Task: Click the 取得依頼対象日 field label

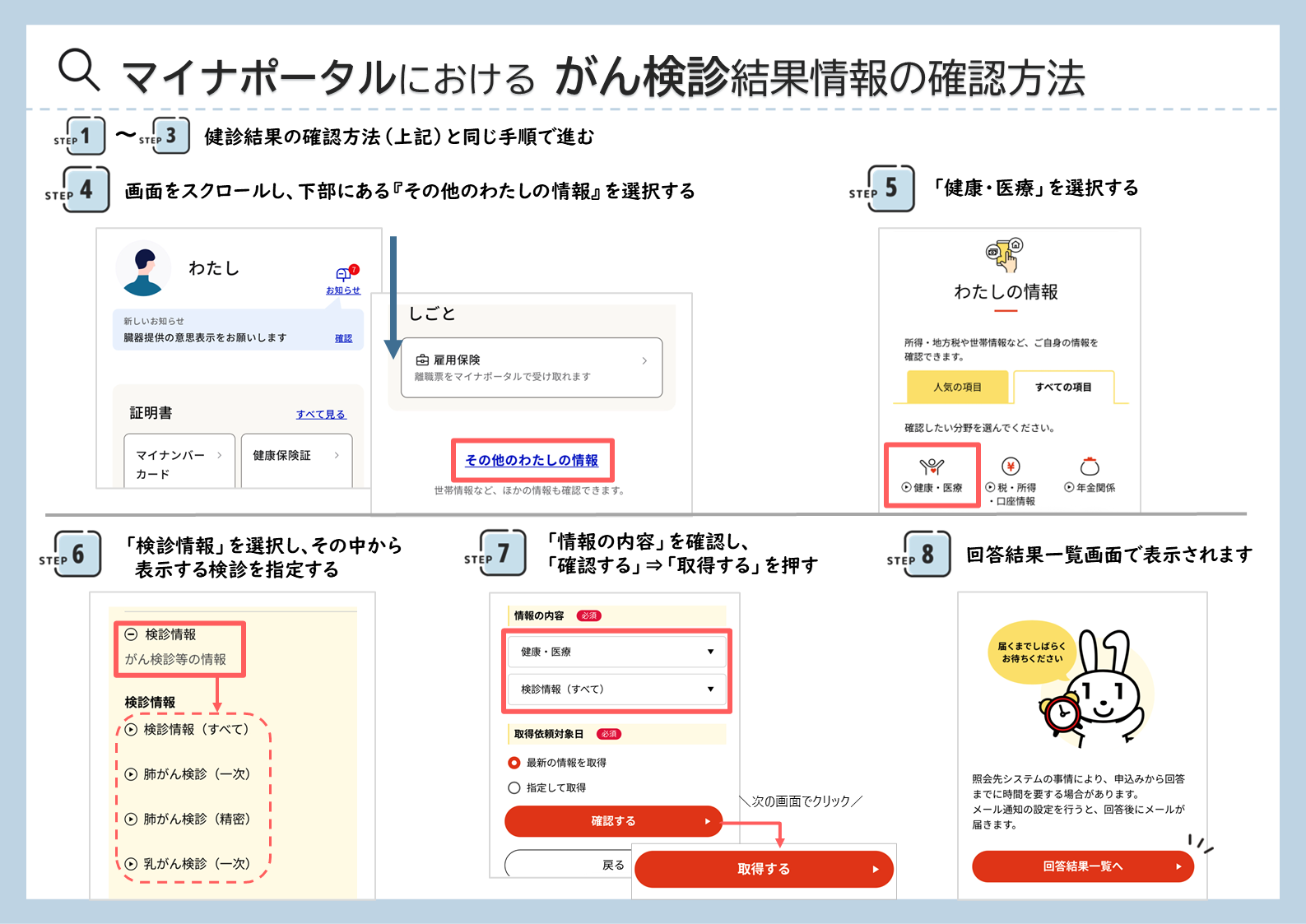Action: [x=549, y=734]
